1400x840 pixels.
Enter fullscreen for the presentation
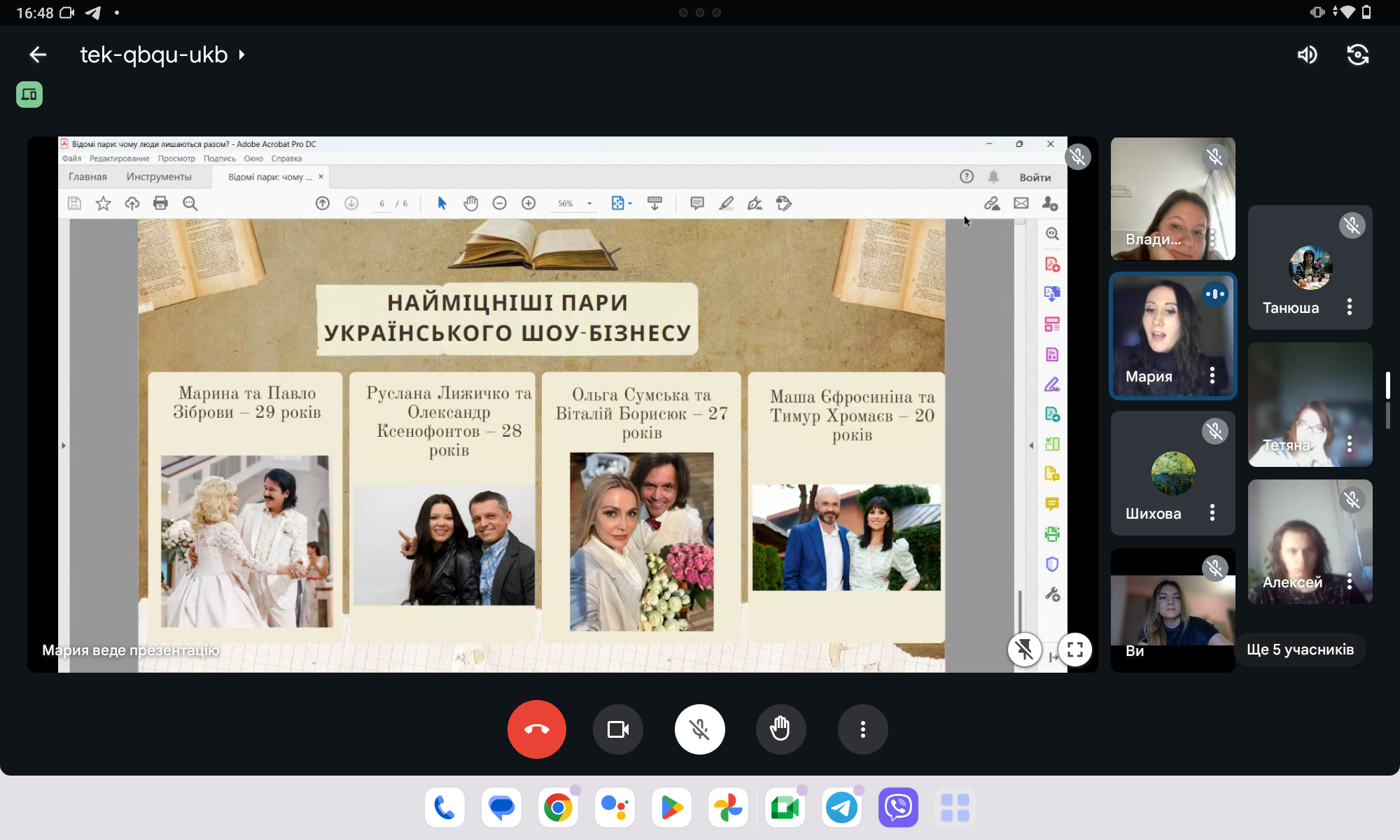pos(1075,650)
